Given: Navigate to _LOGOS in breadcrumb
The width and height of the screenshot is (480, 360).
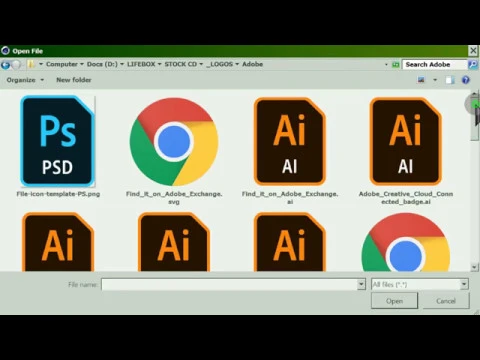Looking at the screenshot, I should point(219,64).
